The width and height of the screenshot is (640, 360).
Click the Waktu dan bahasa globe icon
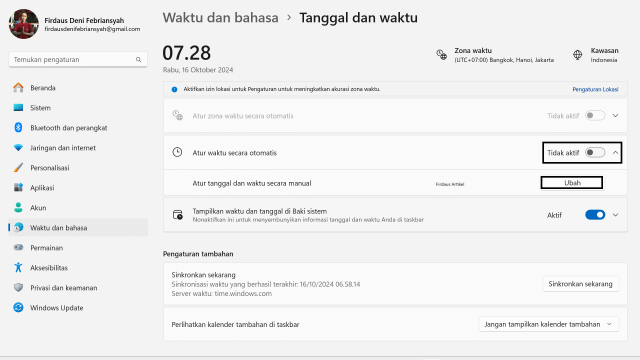coord(18,227)
